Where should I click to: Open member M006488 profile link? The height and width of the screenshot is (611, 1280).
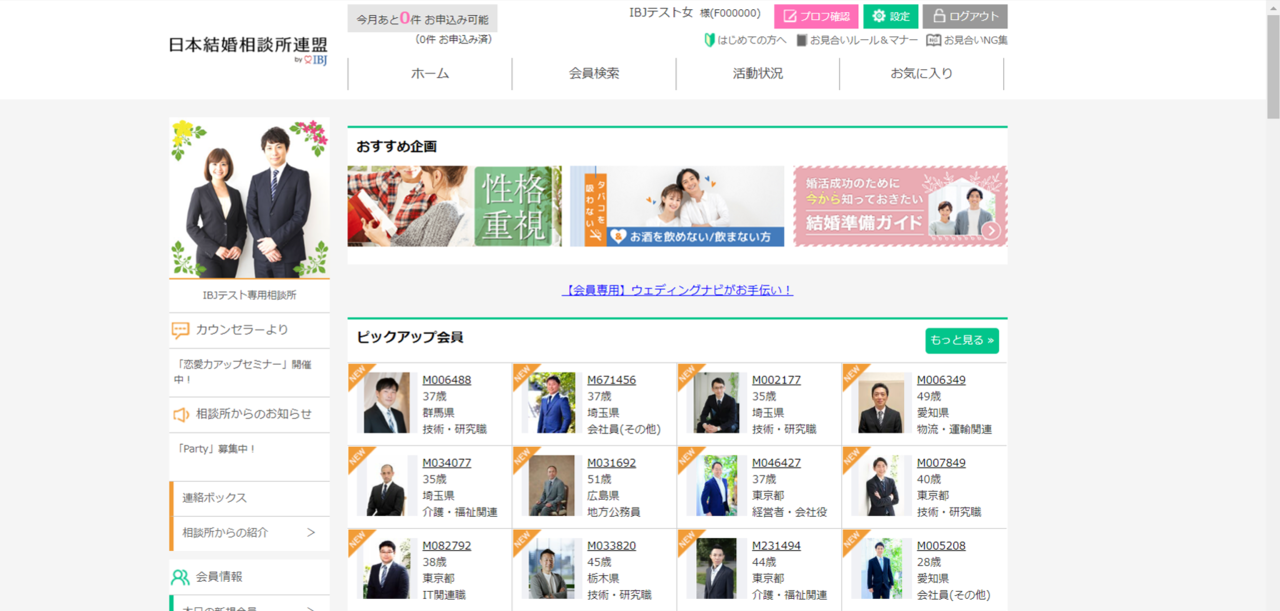click(446, 380)
